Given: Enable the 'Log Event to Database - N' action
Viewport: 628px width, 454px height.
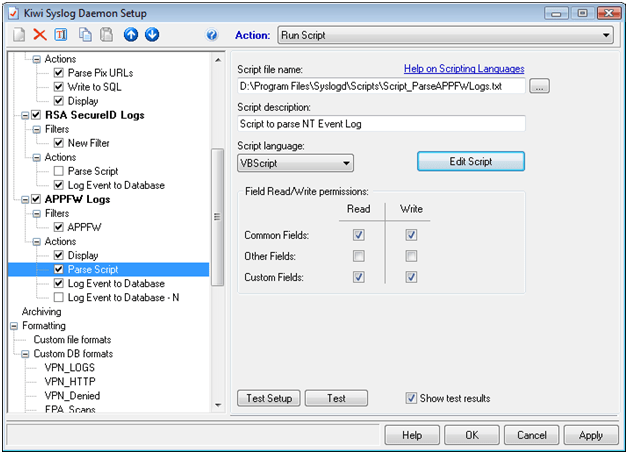Looking at the screenshot, I should [x=59, y=297].
